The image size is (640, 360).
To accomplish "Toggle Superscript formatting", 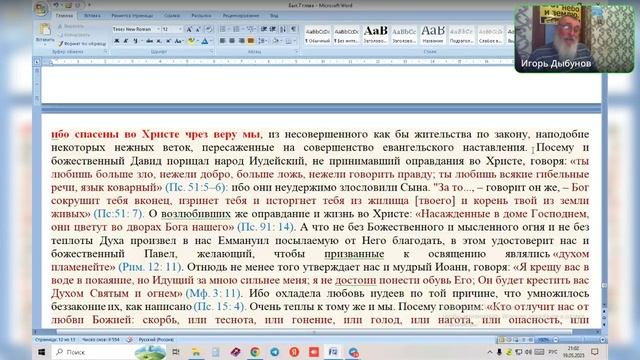I will pos(168,41).
